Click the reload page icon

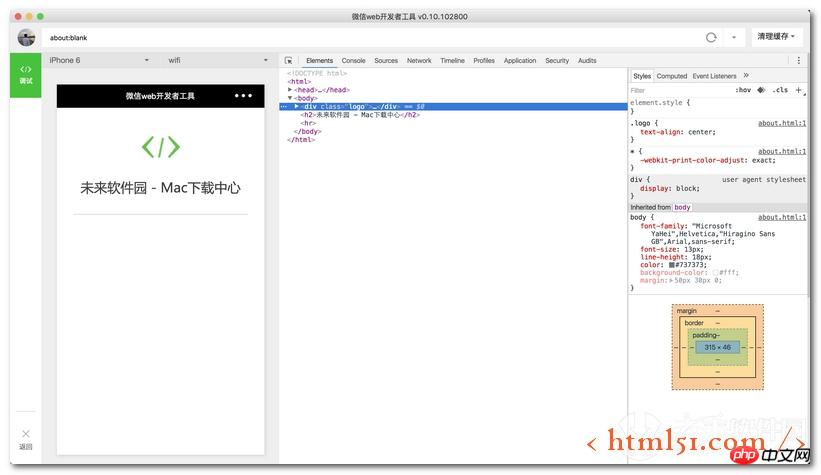[711, 37]
